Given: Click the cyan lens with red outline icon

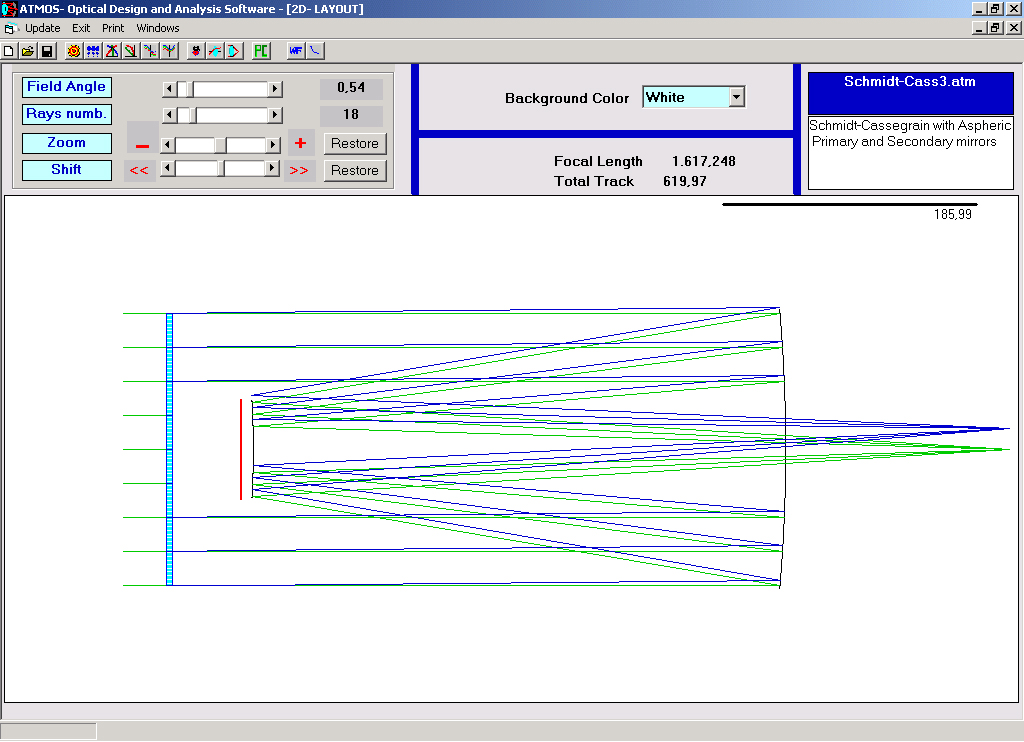Looking at the screenshot, I should [x=234, y=51].
